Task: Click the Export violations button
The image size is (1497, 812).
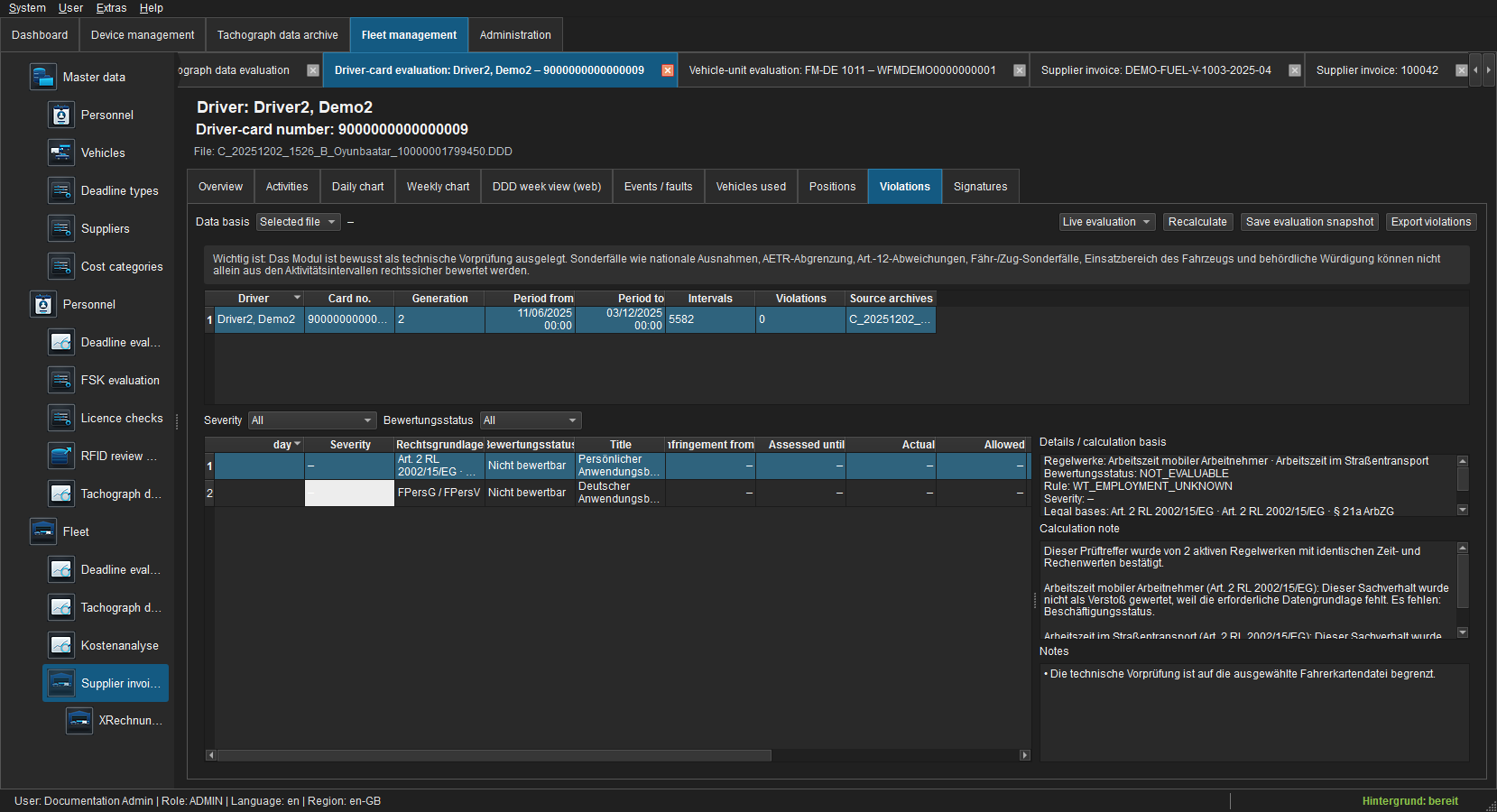Action: point(1431,222)
